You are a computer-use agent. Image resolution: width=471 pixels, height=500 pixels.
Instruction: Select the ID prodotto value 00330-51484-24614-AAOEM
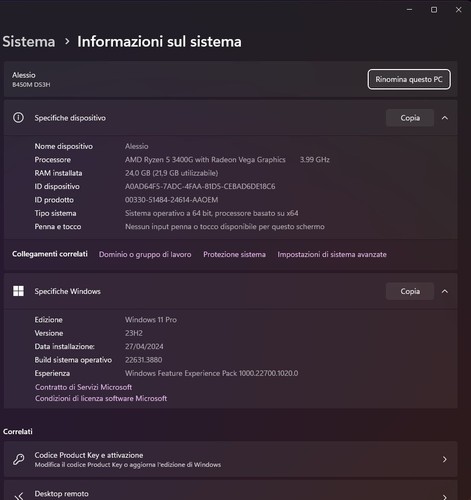point(171,200)
